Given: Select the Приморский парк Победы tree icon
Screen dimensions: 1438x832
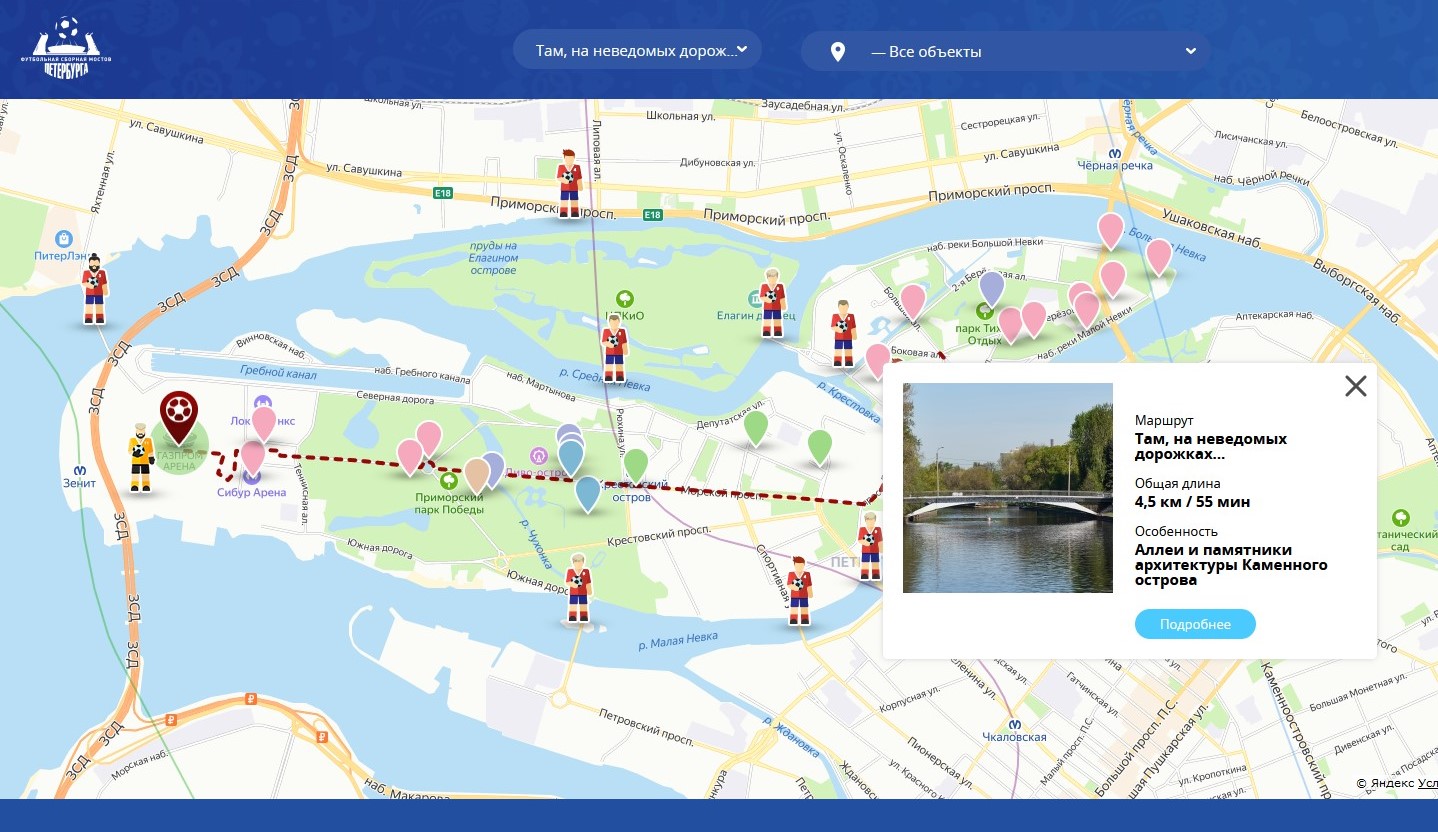Looking at the screenshot, I should [x=449, y=480].
